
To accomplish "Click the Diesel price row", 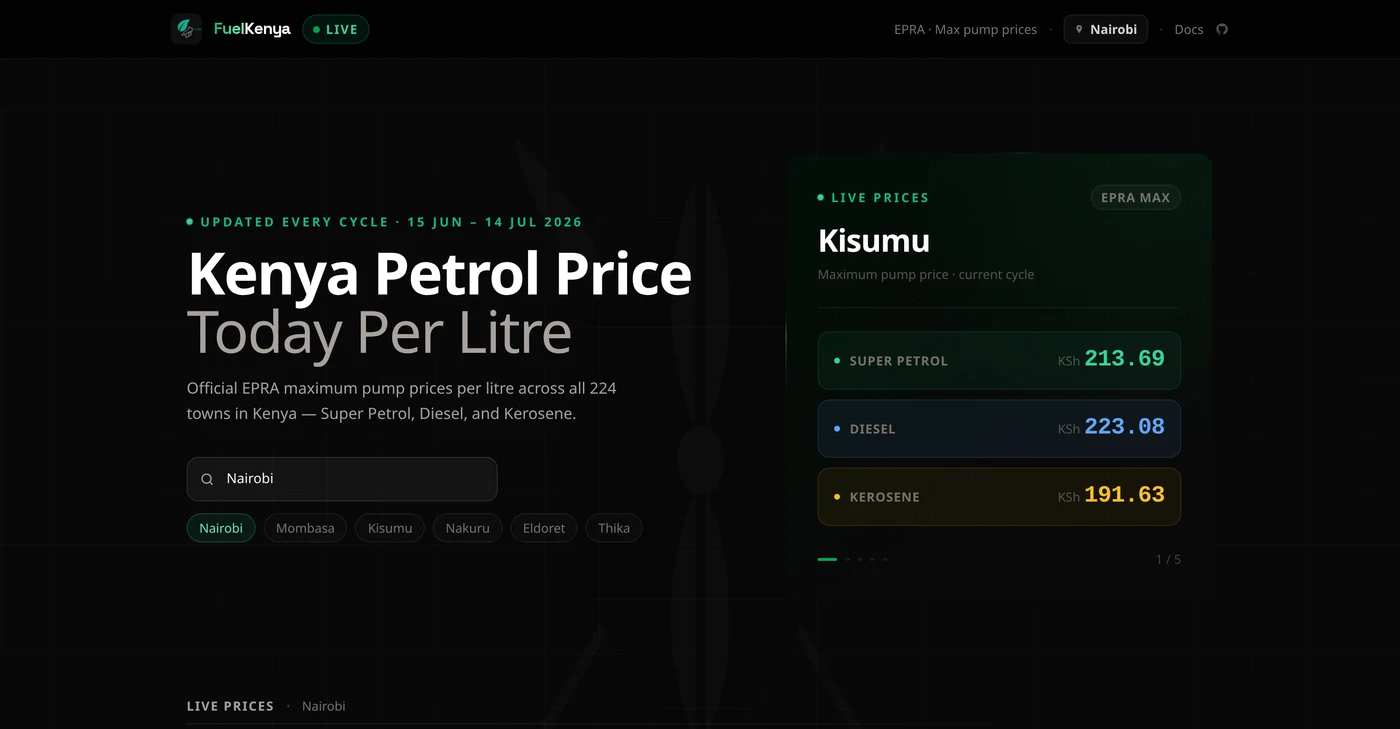I will tap(999, 428).
